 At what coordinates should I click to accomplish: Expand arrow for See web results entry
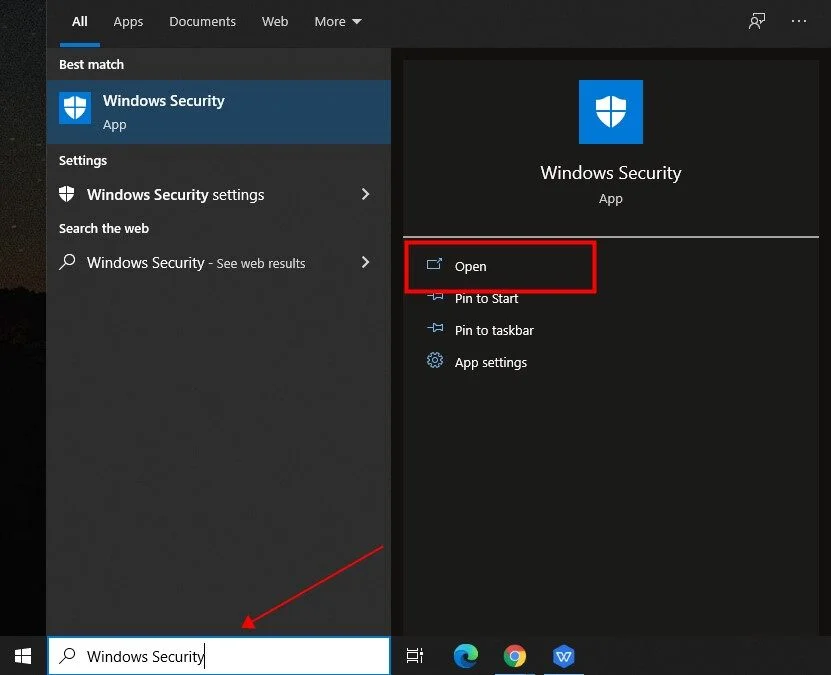coord(365,262)
